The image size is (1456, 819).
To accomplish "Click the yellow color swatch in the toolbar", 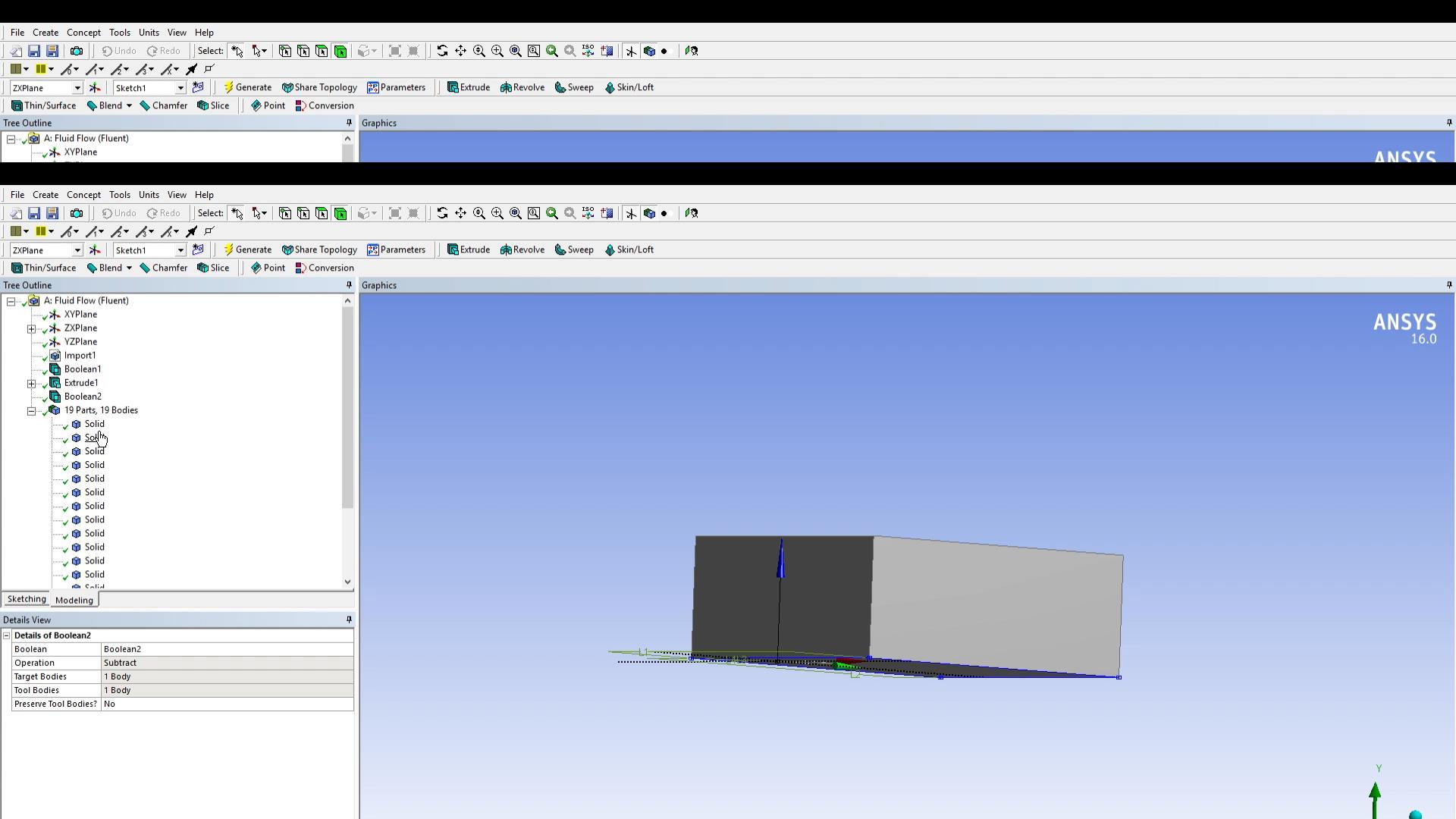I will point(40,231).
